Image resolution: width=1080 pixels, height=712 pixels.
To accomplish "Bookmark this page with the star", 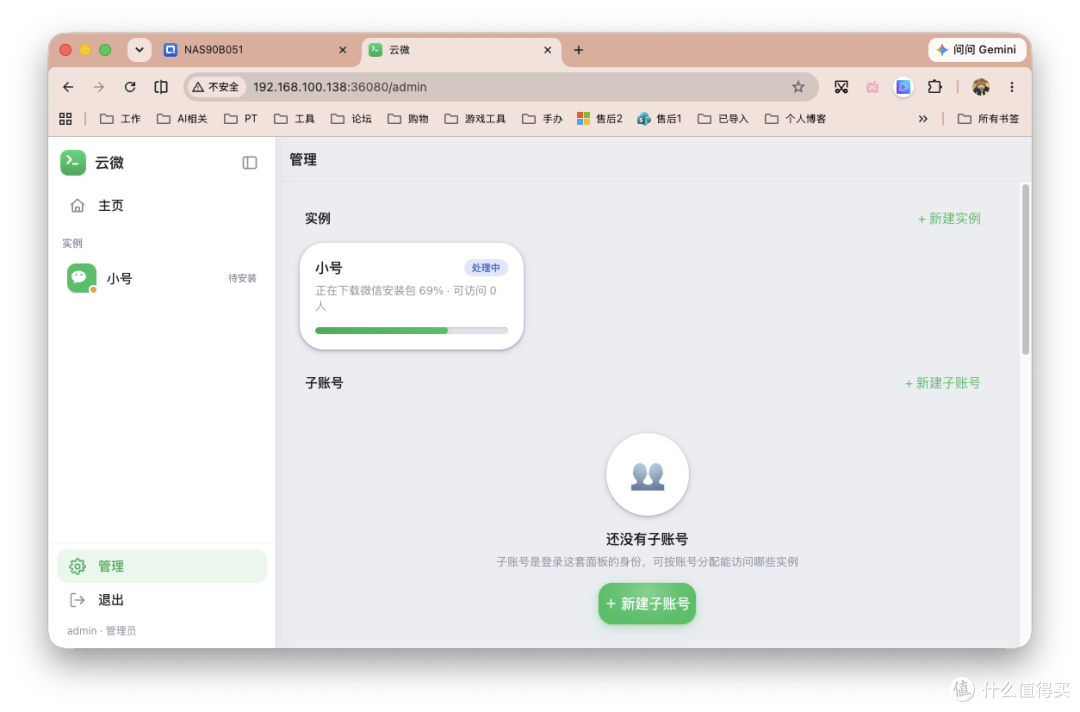I will (x=798, y=87).
